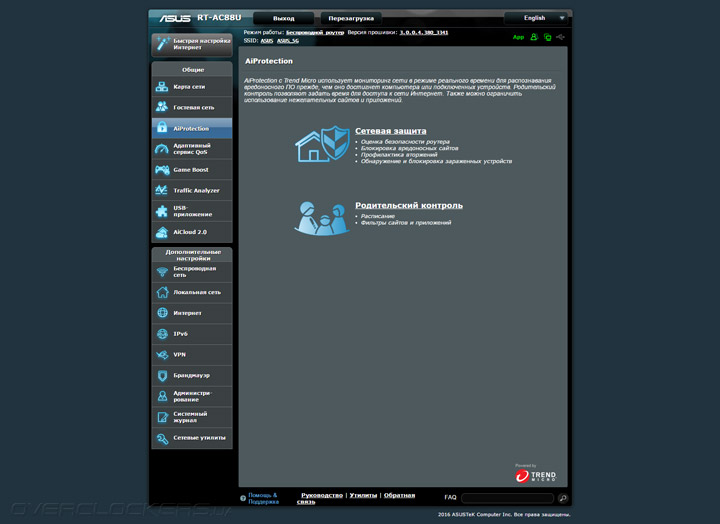Click the house and shield Network Protection image
720x524 pixels.
pos(322,144)
